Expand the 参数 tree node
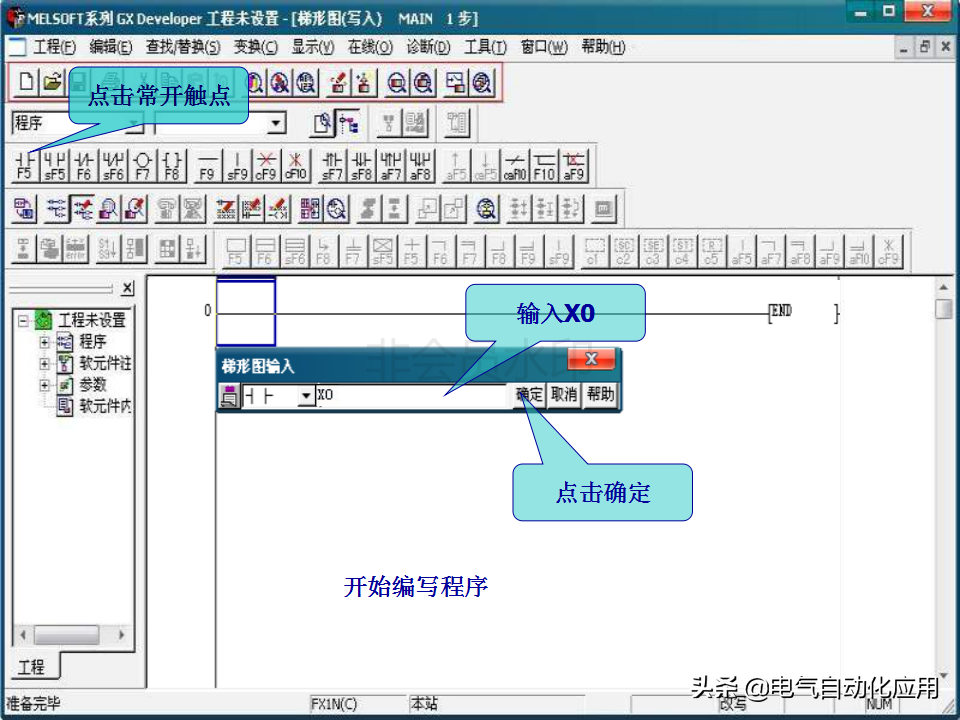Image resolution: width=960 pixels, height=720 pixels. tap(44, 384)
